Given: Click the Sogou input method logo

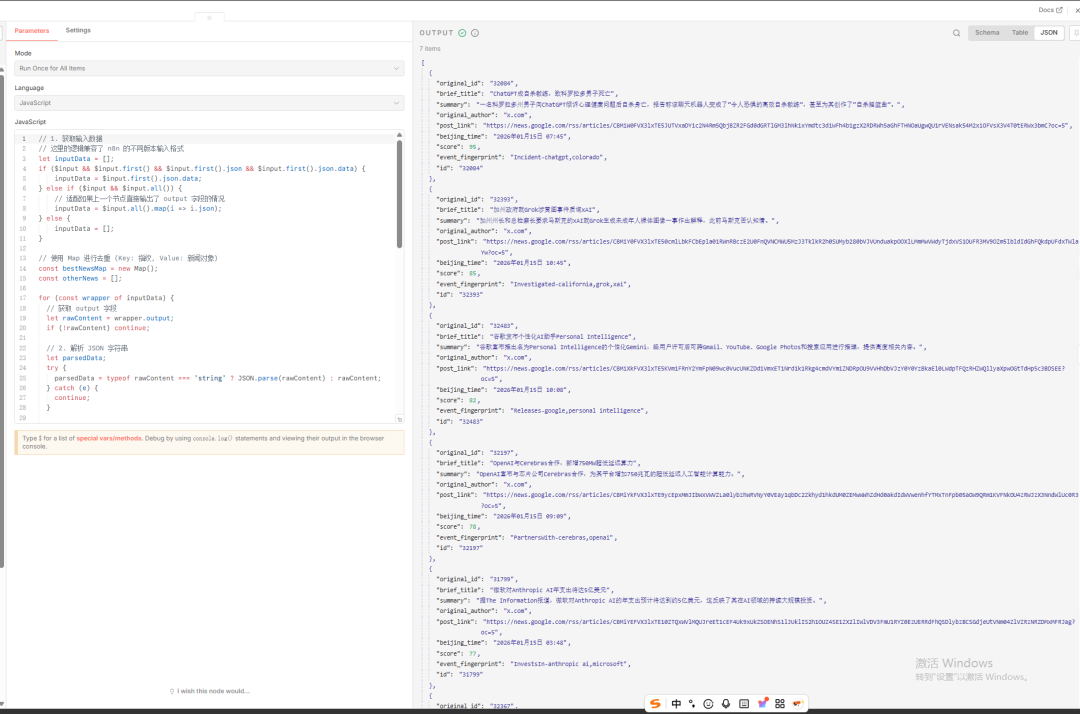Looking at the screenshot, I should coord(656,704).
